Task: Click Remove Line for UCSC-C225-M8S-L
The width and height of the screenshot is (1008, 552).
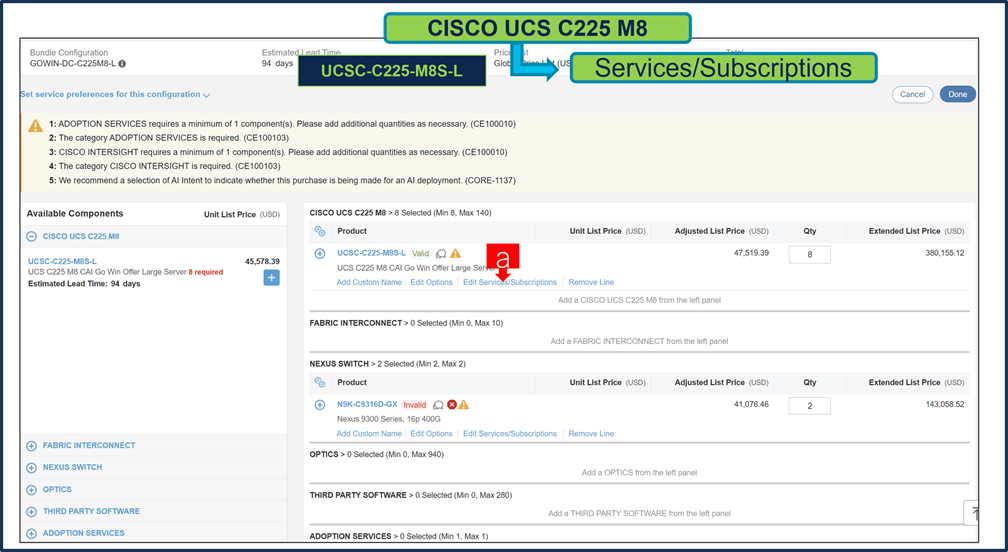Action: (591, 282)
